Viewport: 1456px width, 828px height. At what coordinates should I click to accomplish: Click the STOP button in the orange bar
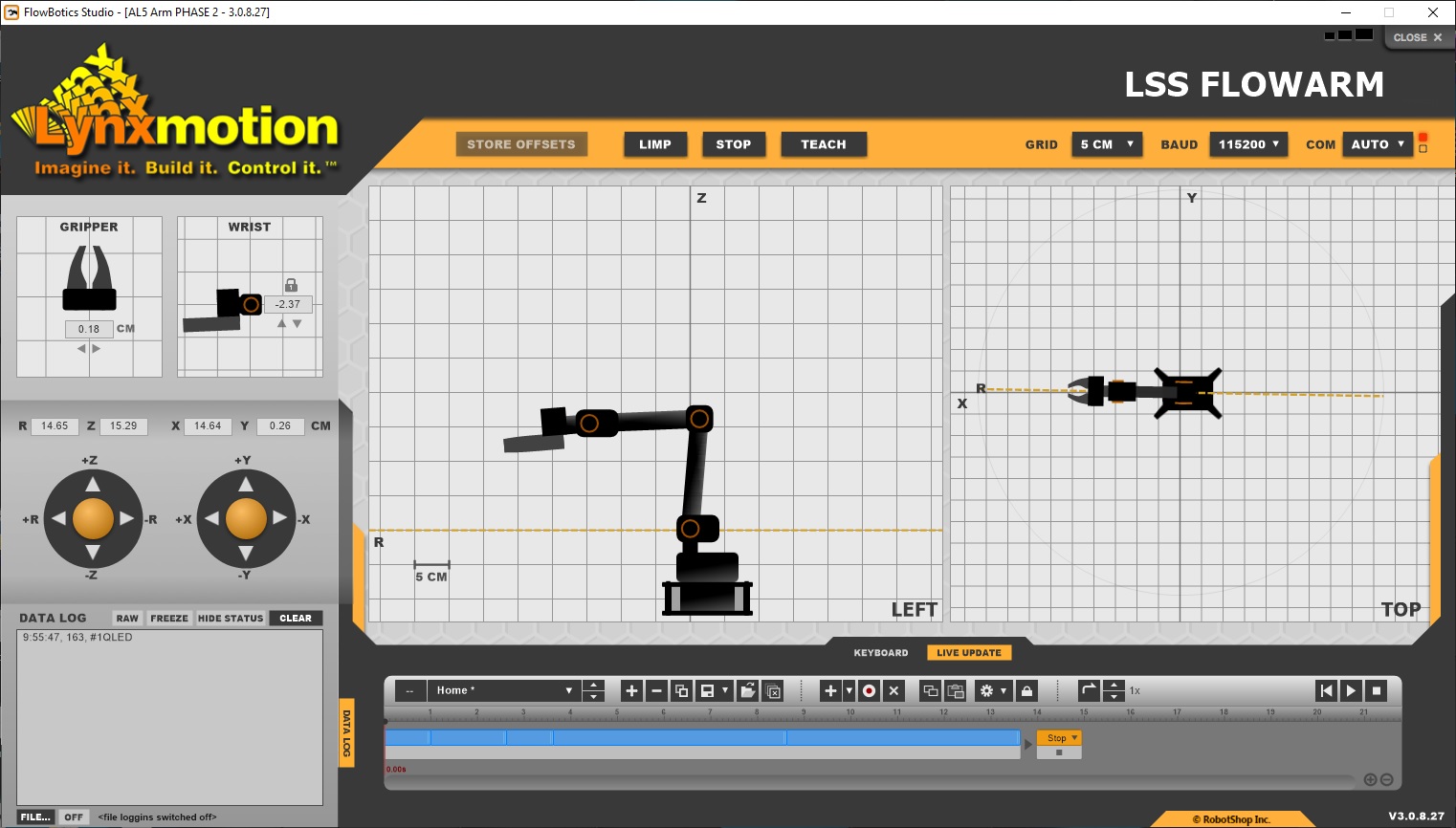click(x=734, y=144)
